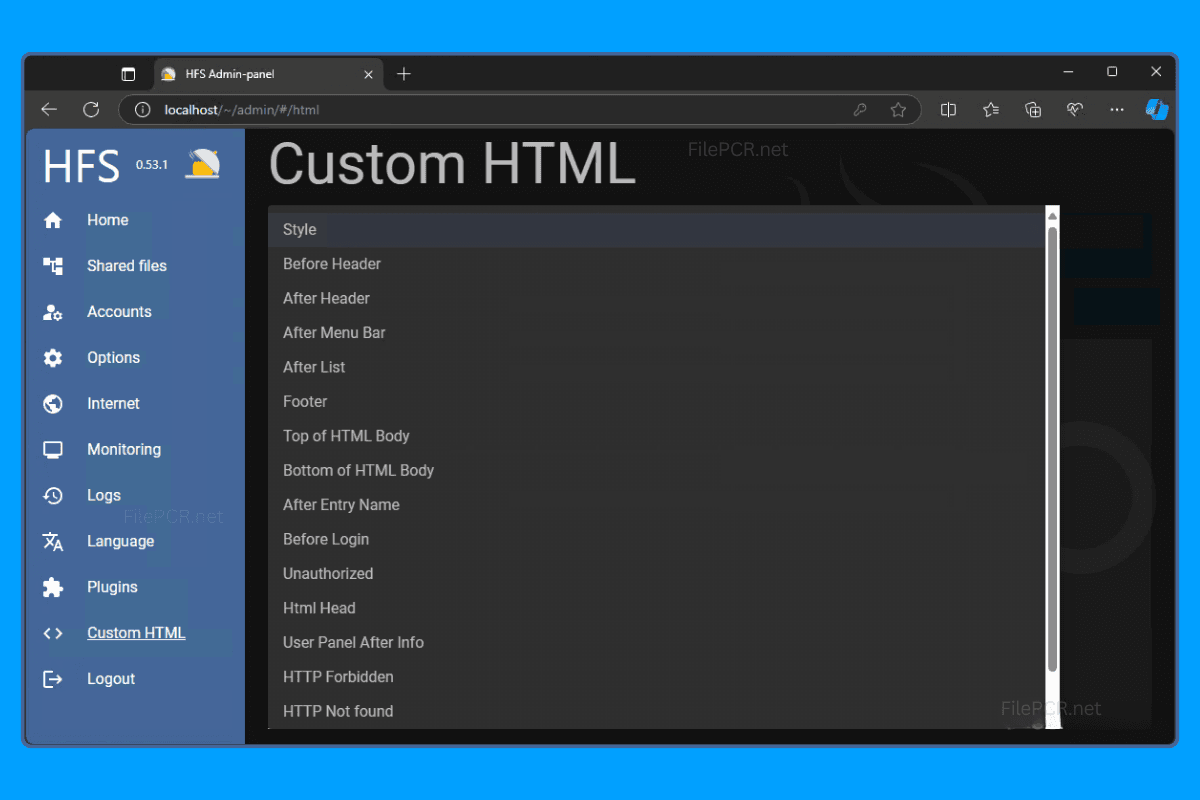Image resolution: width=1200 pixels, height=800 pixels.
Task: Choose After Menu Bar option
Action: click(x=656, y=333)
